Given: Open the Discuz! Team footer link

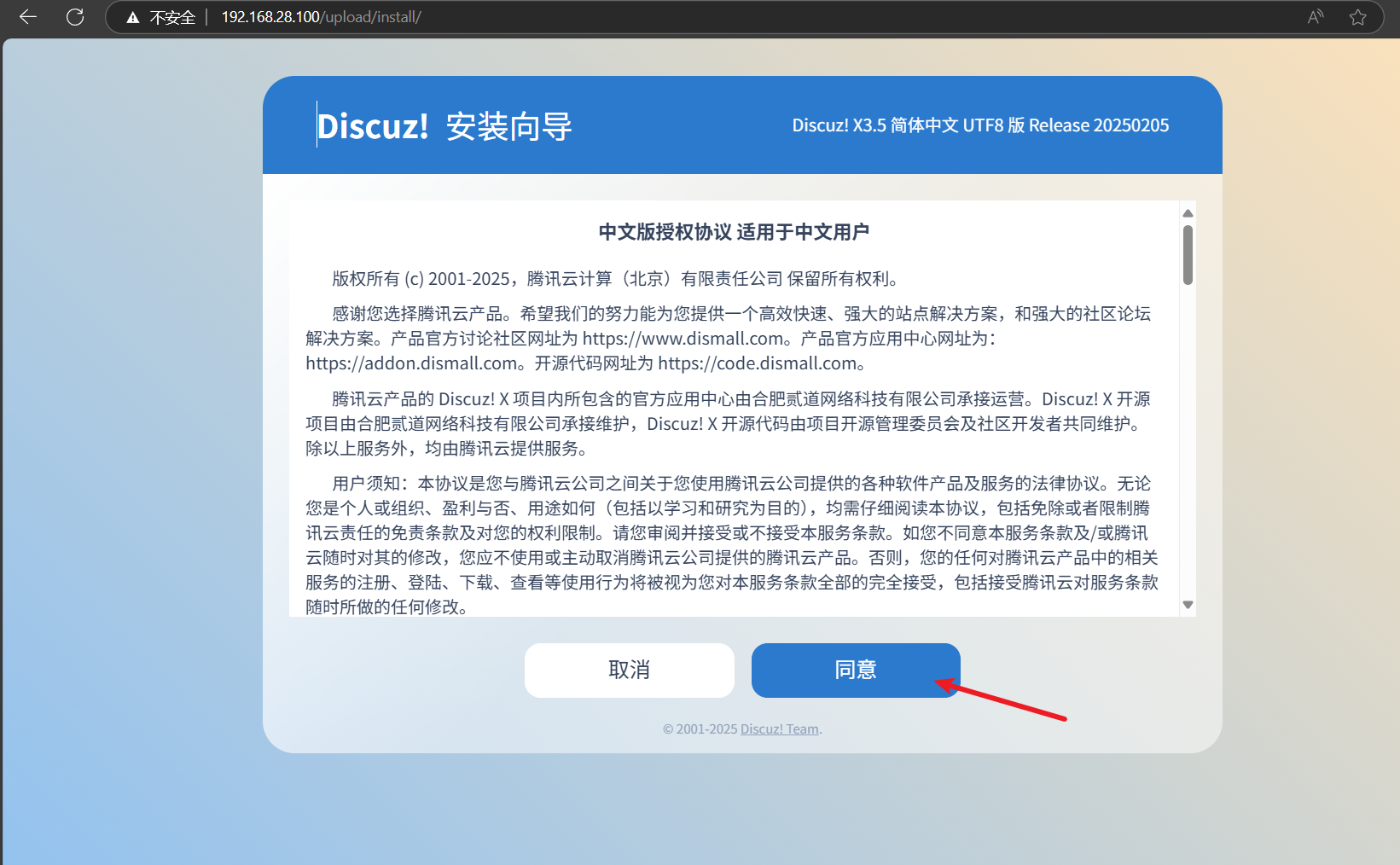Looking at the screenshot, I should coord(780,729).
